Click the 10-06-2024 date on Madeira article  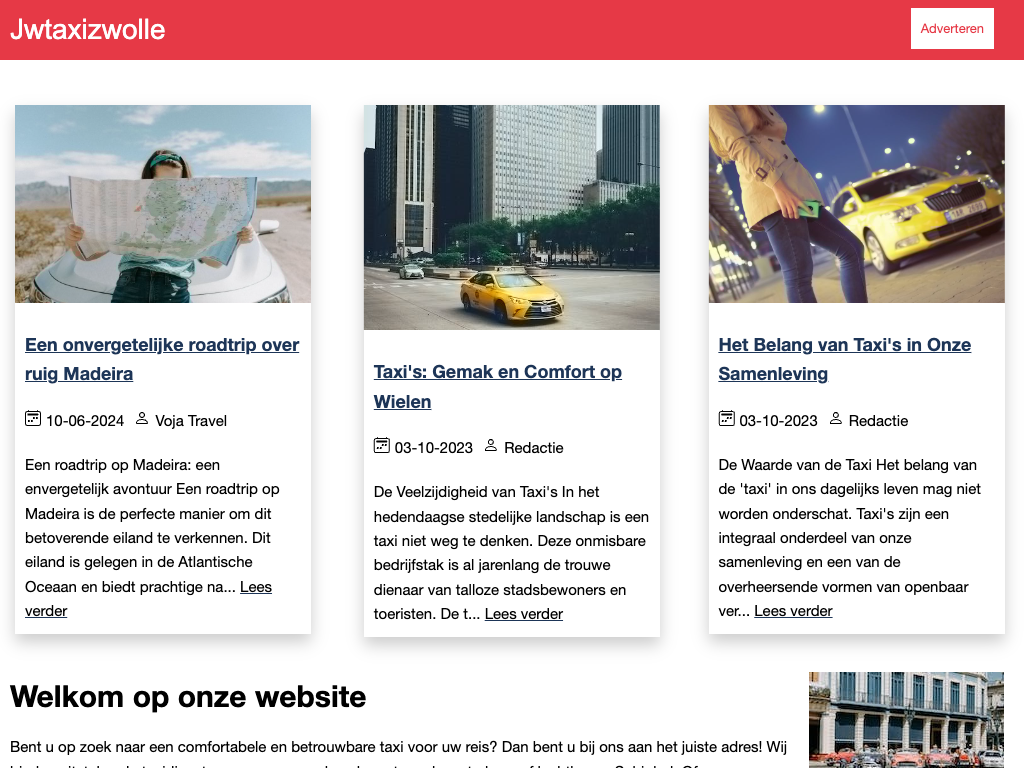[x=85, y=421]
